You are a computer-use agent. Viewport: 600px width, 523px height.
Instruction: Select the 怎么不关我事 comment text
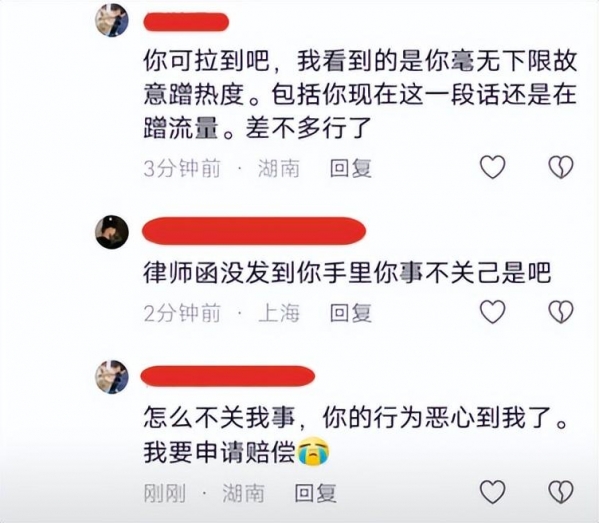(355, 435)
